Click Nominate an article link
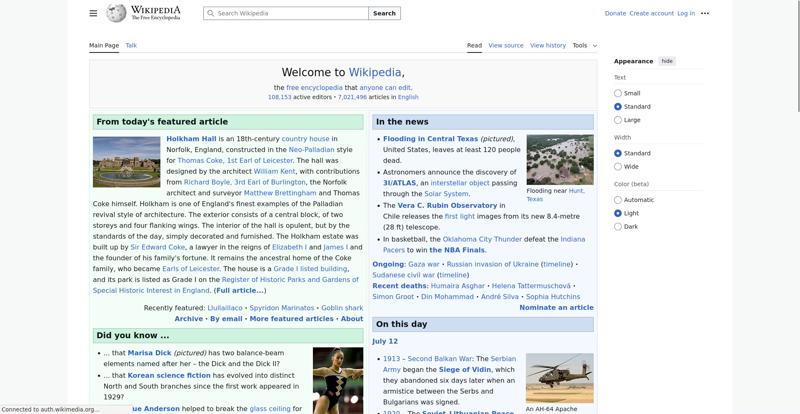The height and width of the screenshot is (414, 800). point(556,307)
